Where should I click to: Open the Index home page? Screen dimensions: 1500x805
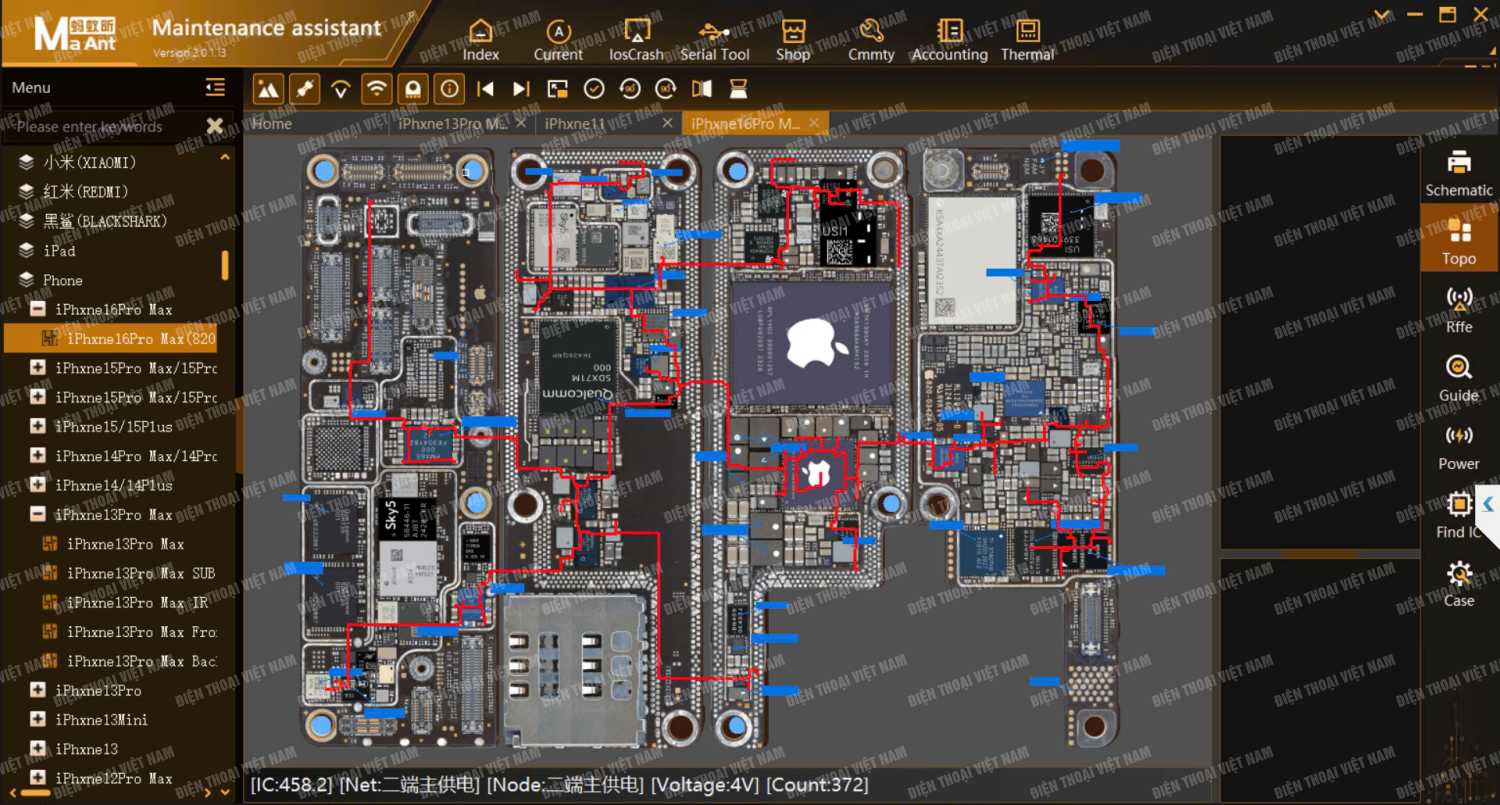(481, 40)
